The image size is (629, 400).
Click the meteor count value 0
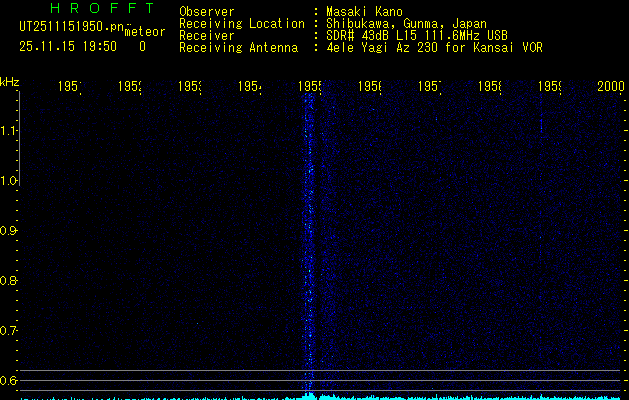142,47
